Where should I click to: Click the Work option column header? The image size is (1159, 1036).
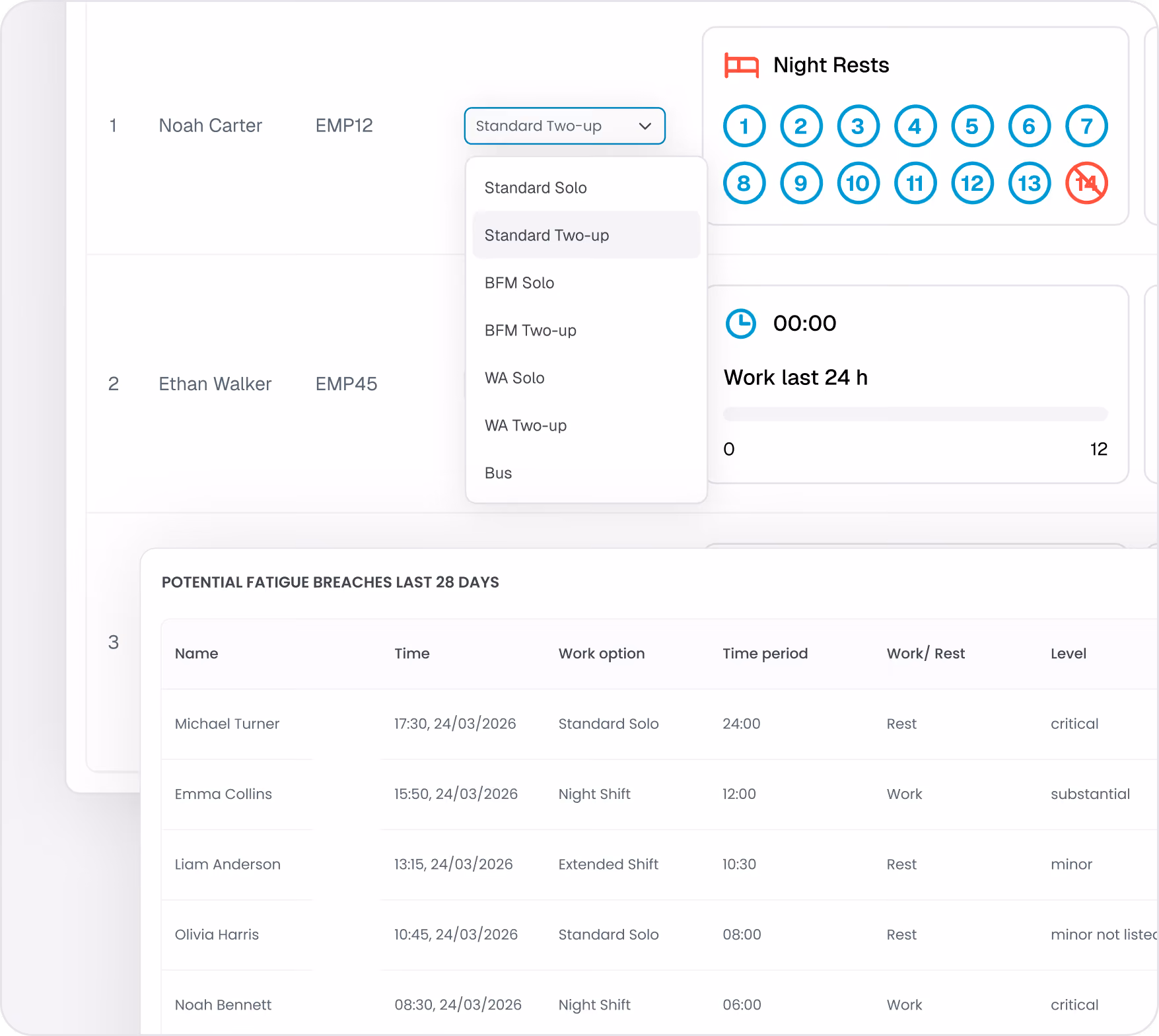coord(602,654)
